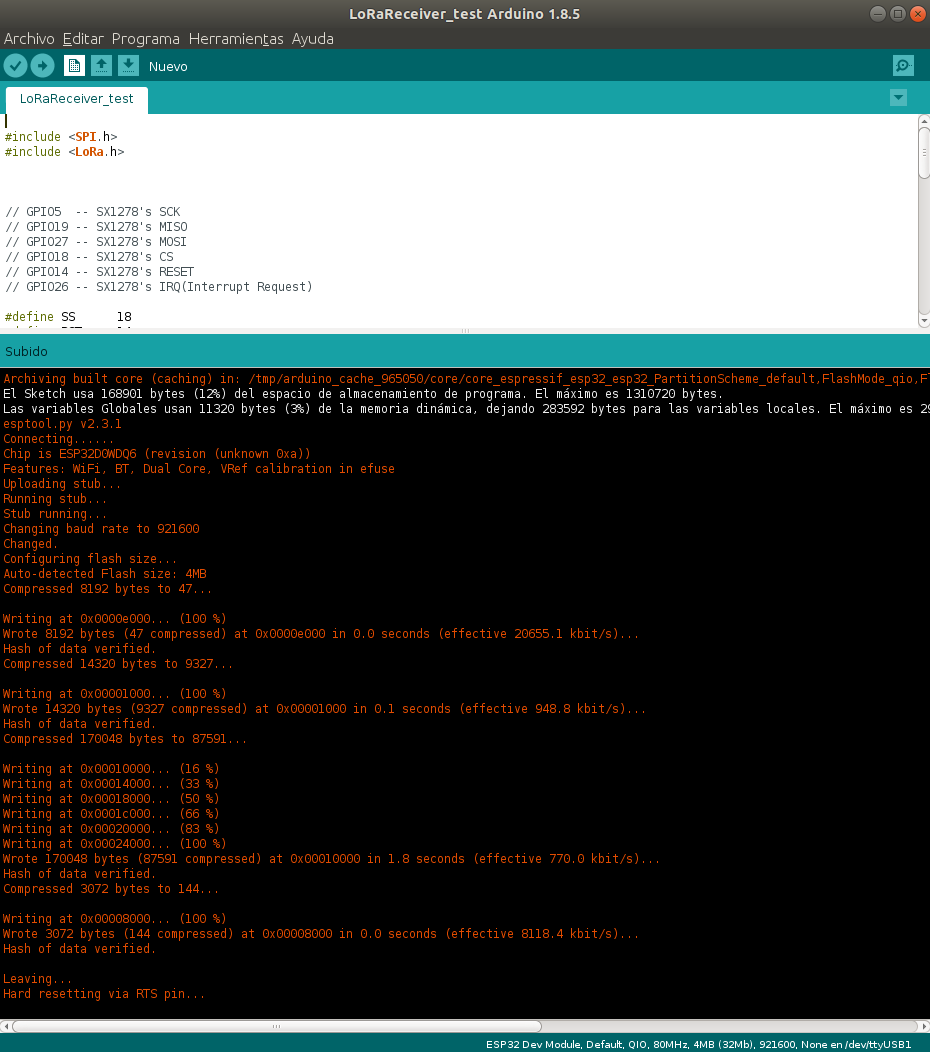Click the 'GPIO18 -- SX1278's CS' comment
Image resolution: width=930 pixels, height=1052 pixels.
(89, 257)
